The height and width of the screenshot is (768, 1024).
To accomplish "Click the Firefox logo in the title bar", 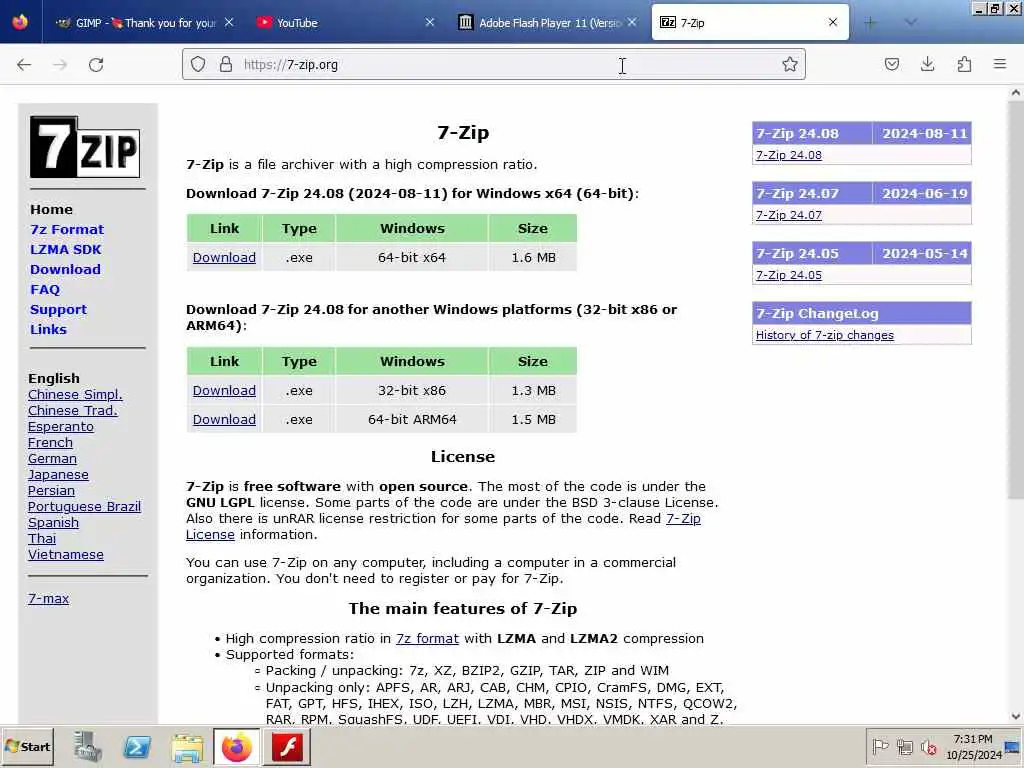I will (x=20, y=22).
